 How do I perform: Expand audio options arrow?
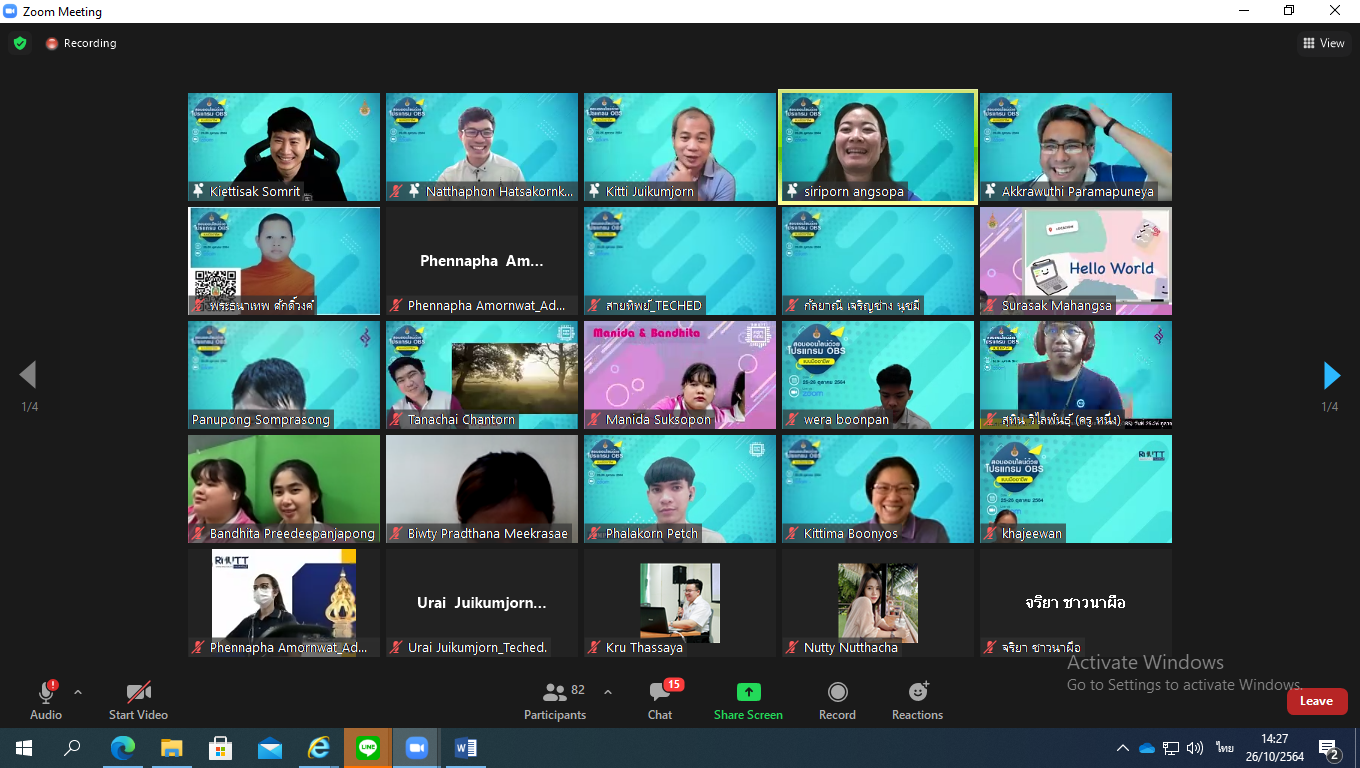78,692
